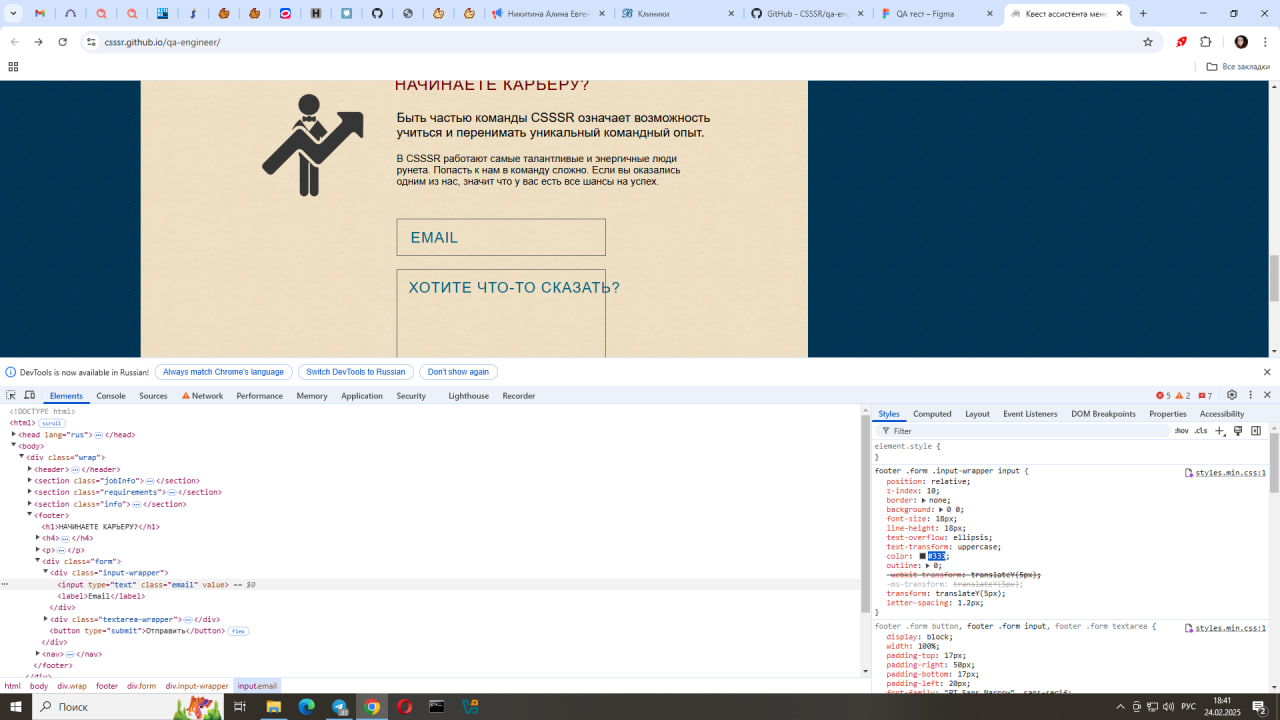Toggle rendering emulations brush icon in Styles
This screenshot has height=720, width=1280.
click(1238, 431)
